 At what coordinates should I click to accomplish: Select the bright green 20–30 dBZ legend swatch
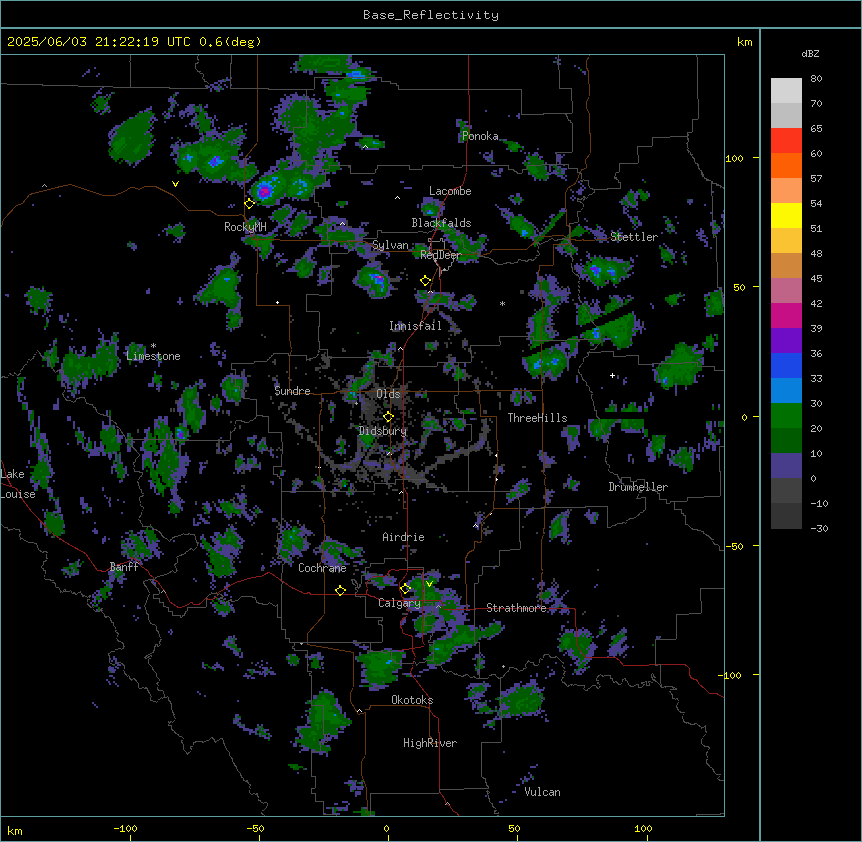click(x=786, y=416)
